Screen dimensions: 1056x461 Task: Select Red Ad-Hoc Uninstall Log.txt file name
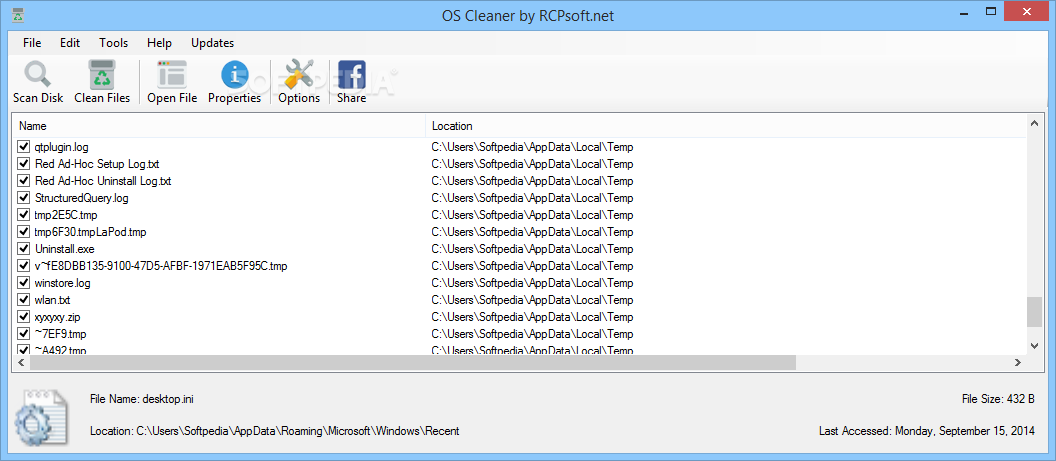point(103,181)
